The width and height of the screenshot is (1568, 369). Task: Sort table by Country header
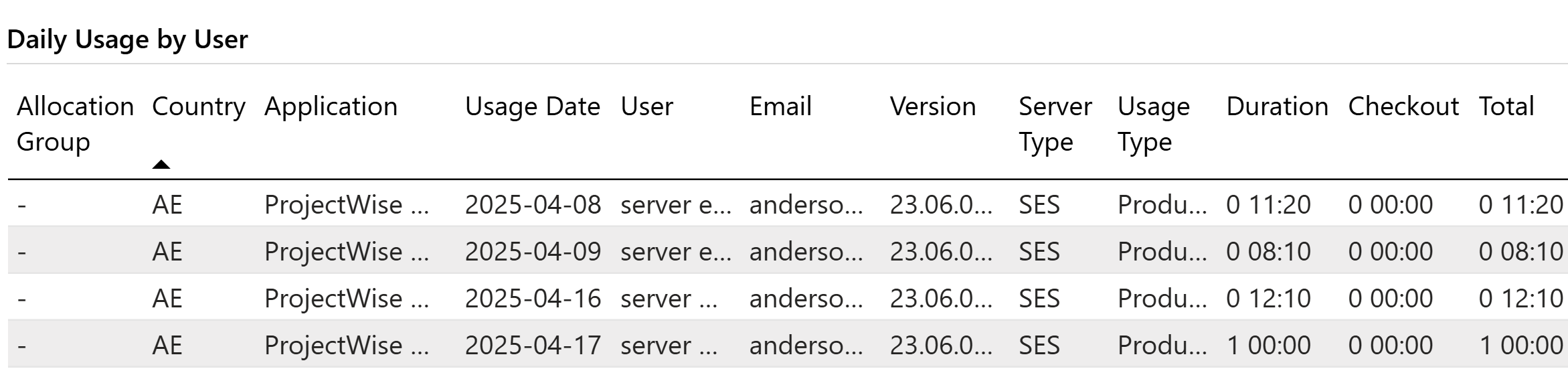(198, 107)
